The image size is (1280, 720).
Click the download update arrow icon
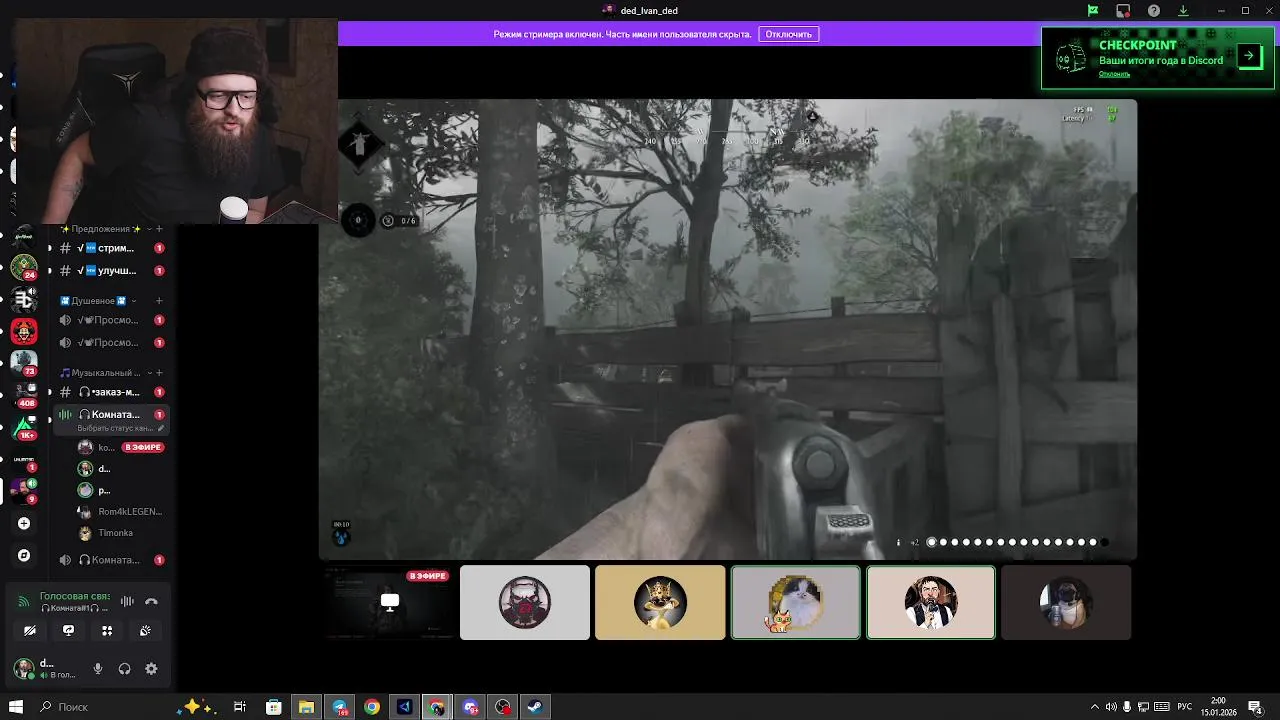tap(1183, 11)
